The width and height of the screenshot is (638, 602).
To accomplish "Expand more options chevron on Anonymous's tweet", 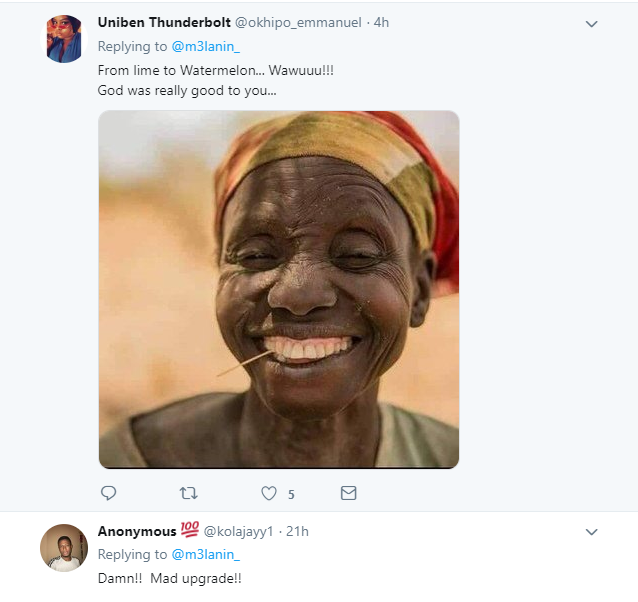I will (591, 532).
